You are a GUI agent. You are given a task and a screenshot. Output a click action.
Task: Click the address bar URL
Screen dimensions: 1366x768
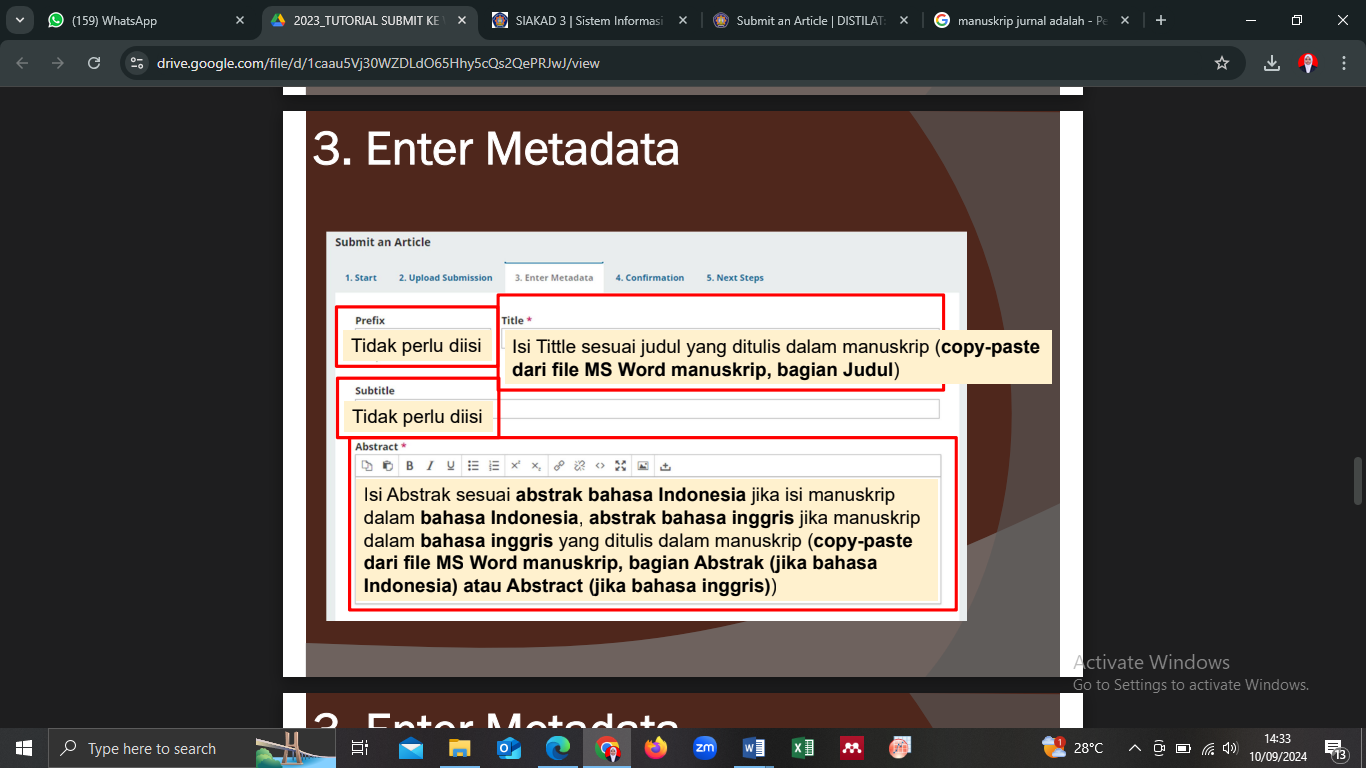pos(378,63)
